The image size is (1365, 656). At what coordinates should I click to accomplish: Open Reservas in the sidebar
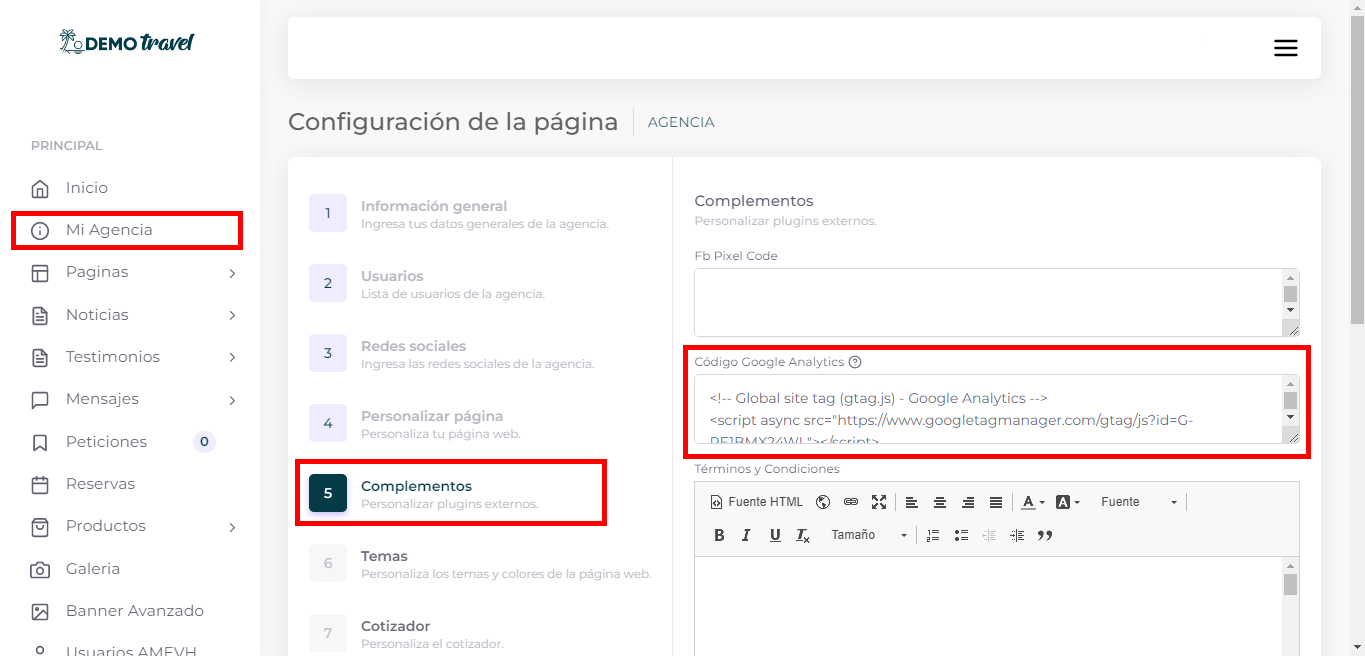pyautogui.click(x=100, y=484)
